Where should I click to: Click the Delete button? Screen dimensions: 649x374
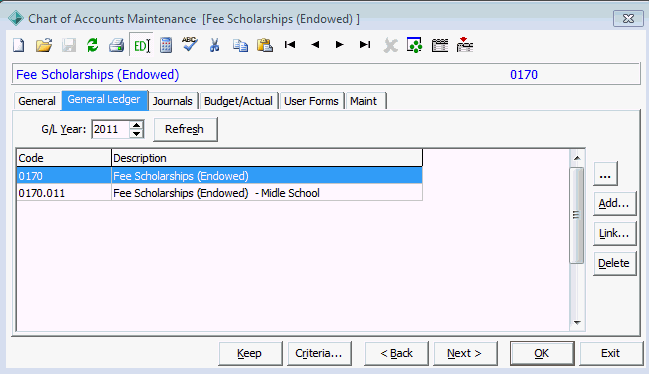click(x=615, y=264)
